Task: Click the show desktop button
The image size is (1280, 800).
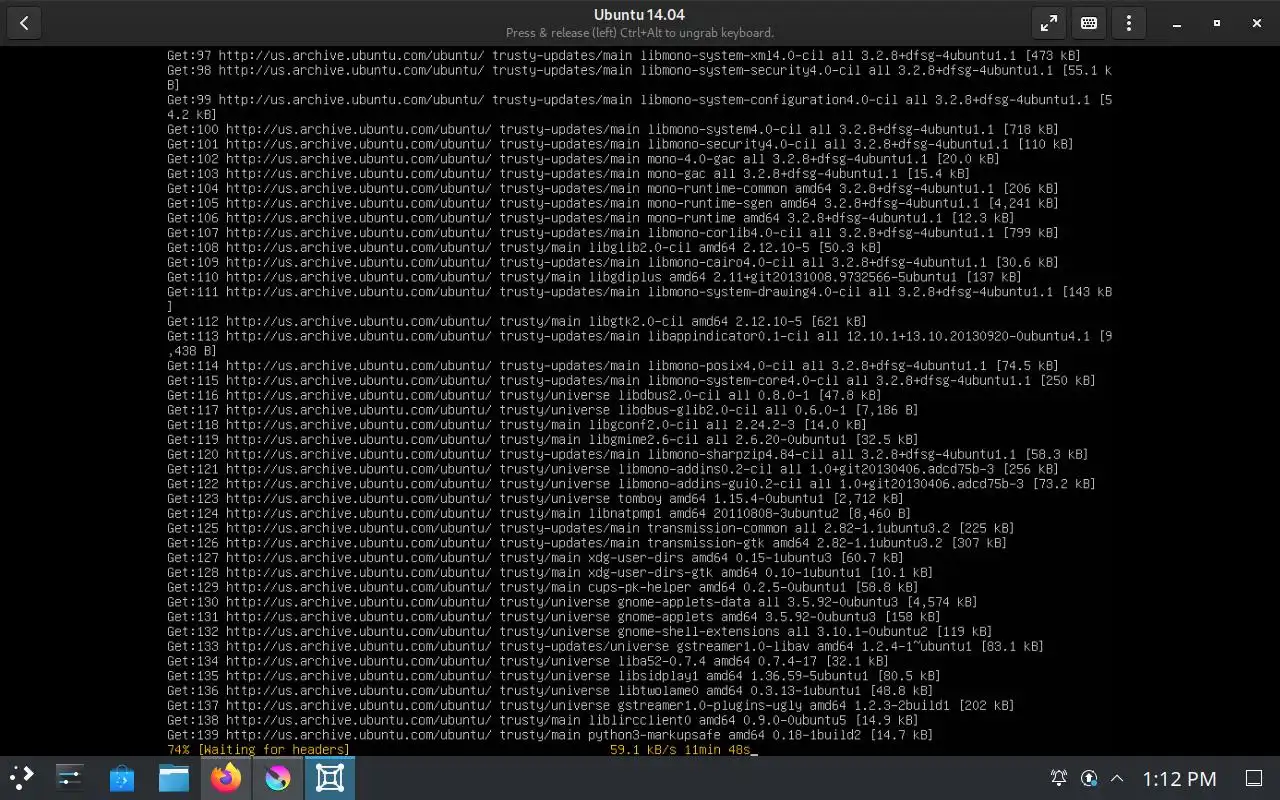Action: (x=1253, y=778)
